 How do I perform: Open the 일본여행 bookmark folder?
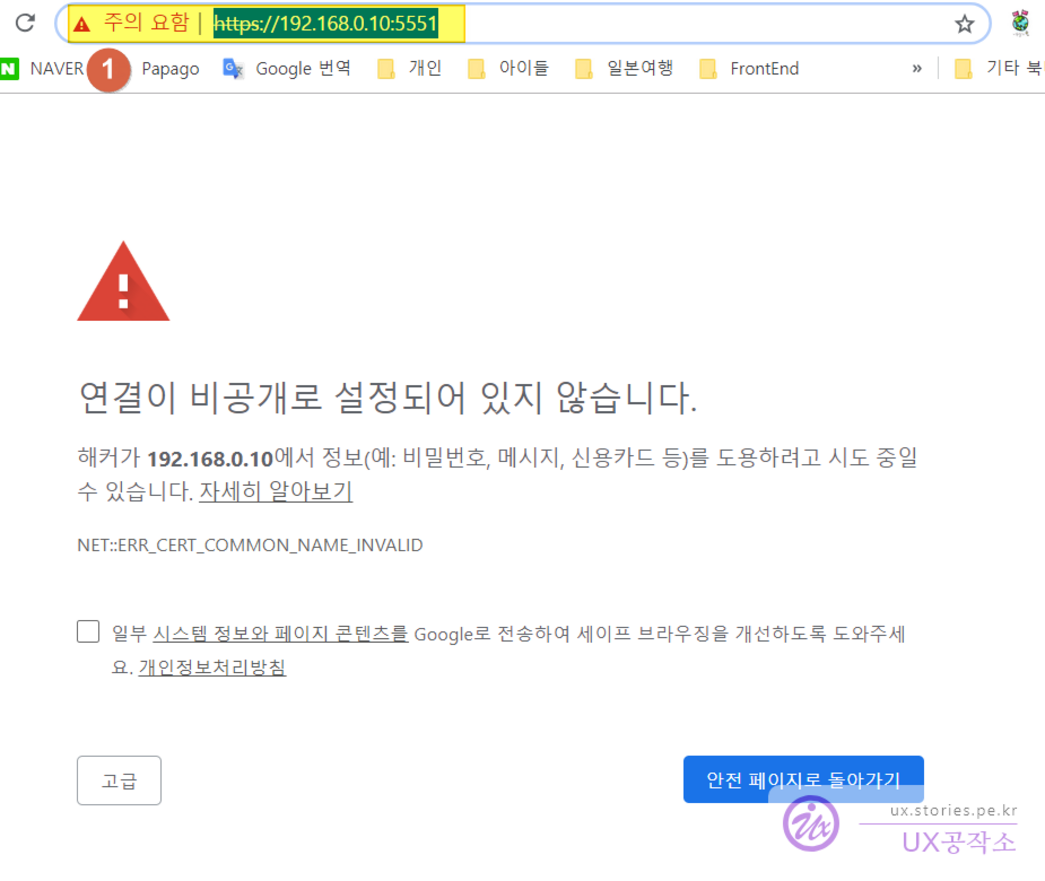point(625,69)
